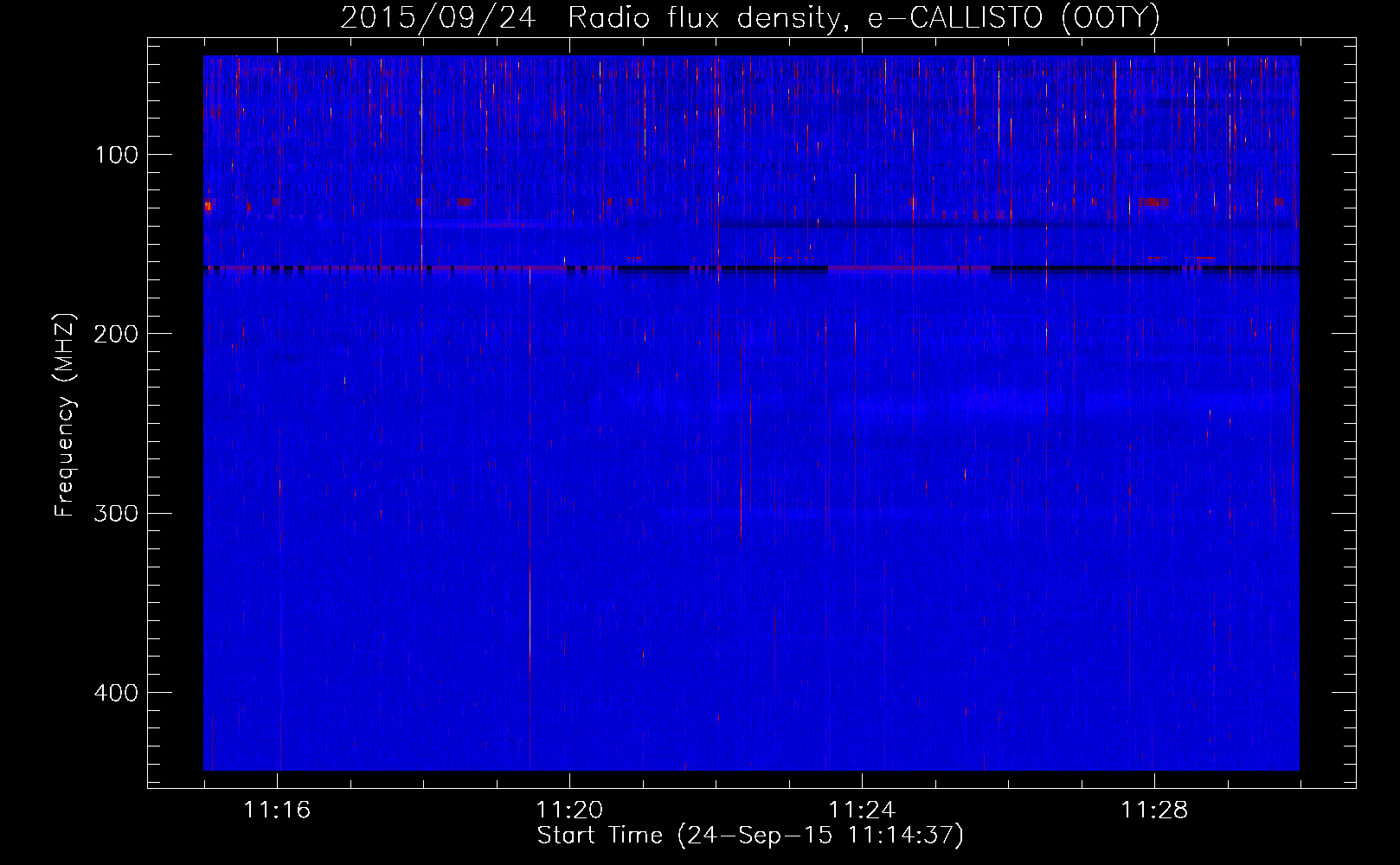Click the plot title "2015/09/24 Radio flux density, e-CALLISTO (OOTY)"
Screen dimensions: 1400x865
(750, 17)
